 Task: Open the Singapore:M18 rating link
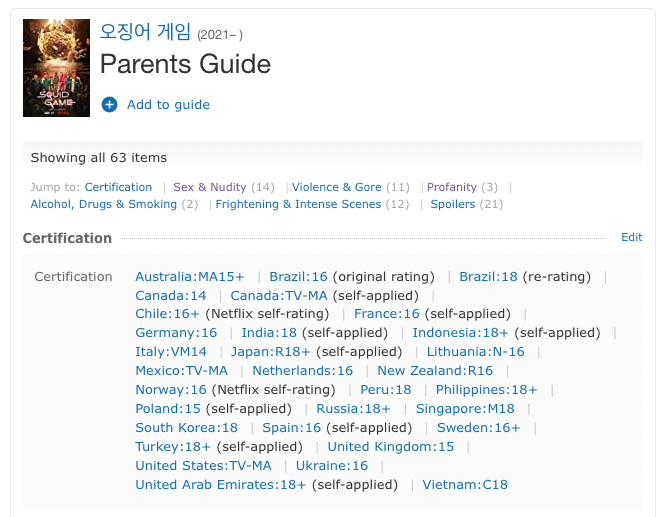tap(464, 409)
